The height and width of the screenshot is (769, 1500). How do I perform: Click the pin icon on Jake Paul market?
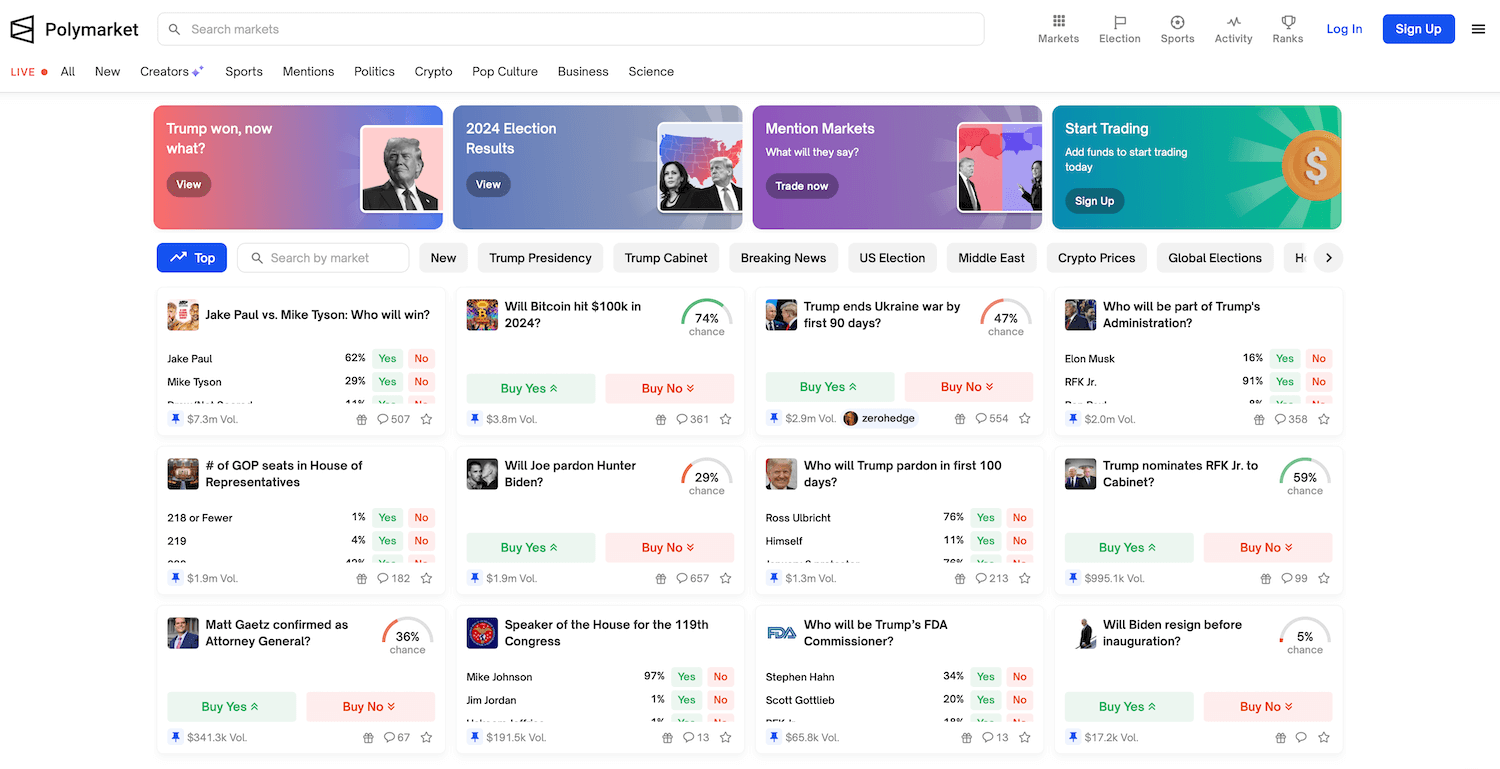click(x=175, y=419)
